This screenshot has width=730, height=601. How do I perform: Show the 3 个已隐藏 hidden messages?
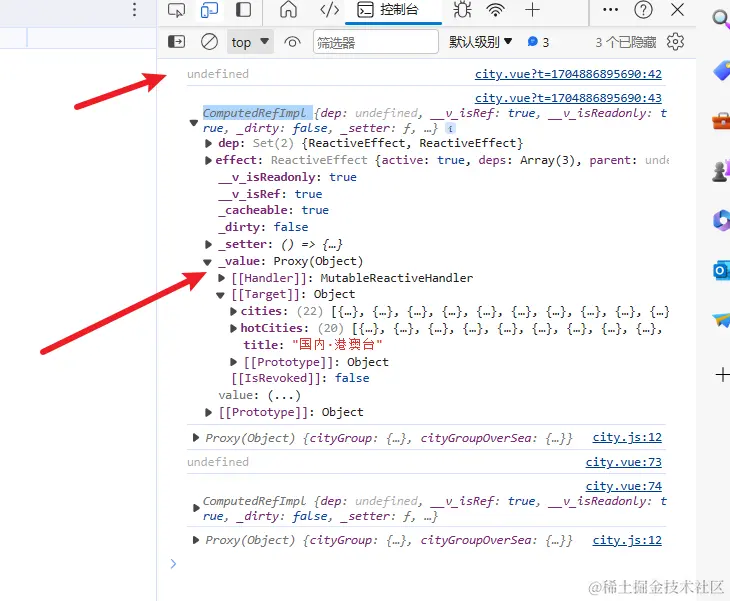626,42
